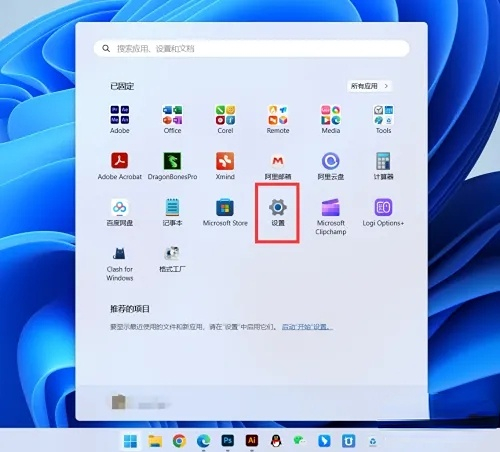
Task: Open Microsoft Edge from taskbar
Action: click(x=203, y=441)
